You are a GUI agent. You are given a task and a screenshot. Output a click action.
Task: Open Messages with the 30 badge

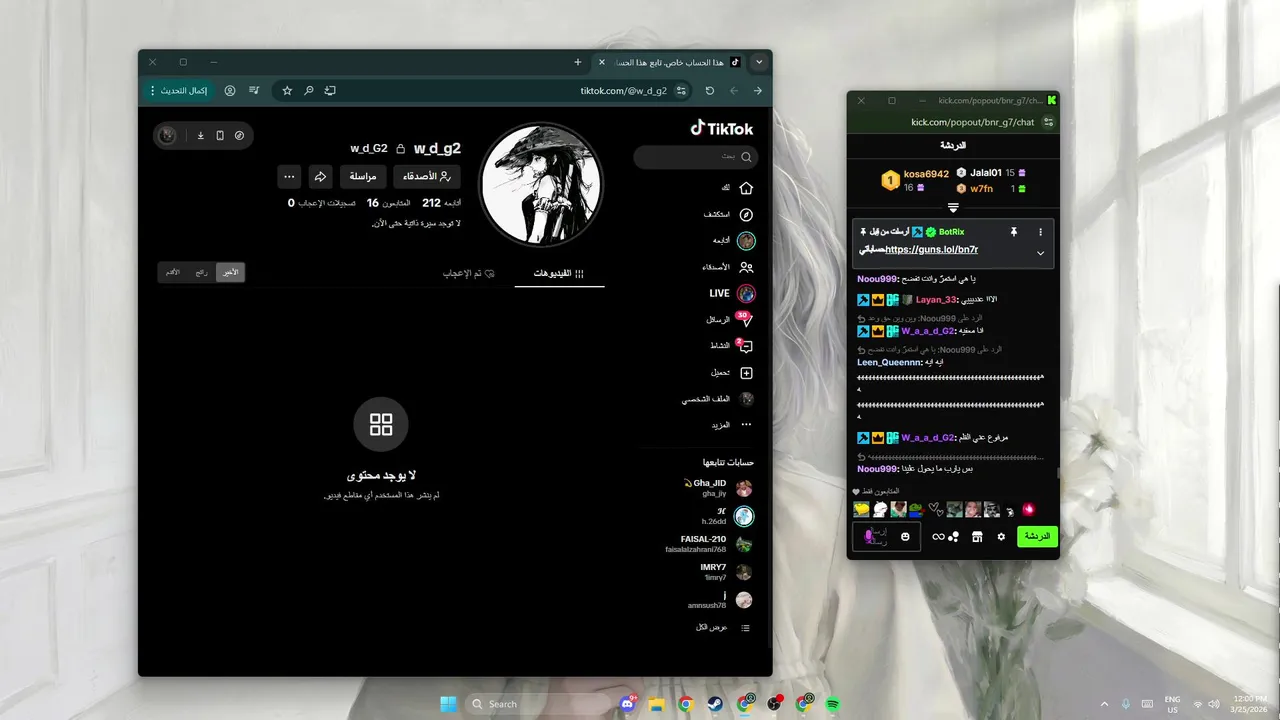point(744,320)
